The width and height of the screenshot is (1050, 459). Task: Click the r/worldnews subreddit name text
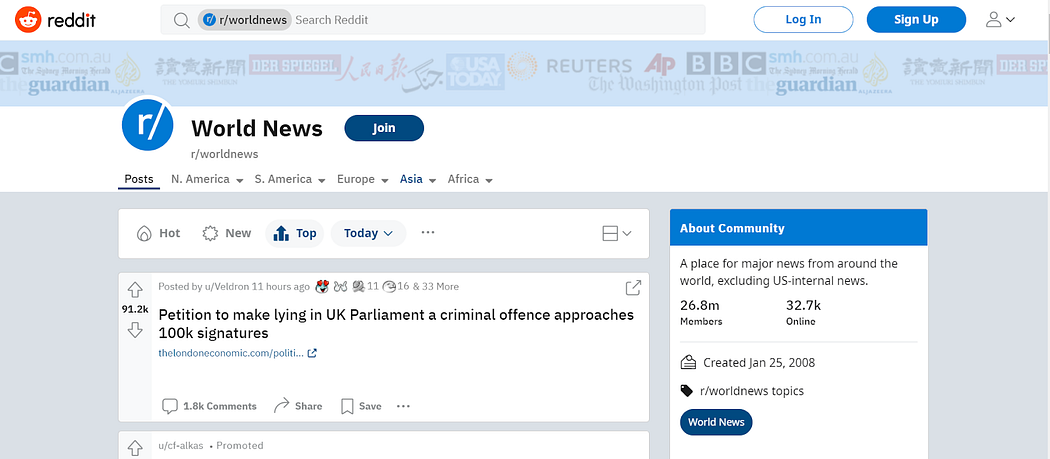coord(224,154)
